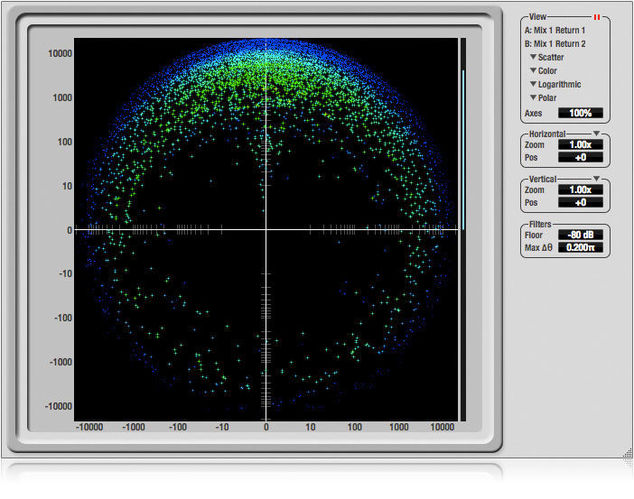Click the Vertical Zoom 1.00x field
This screenshot has width=634, height=499.
[580, 190]
